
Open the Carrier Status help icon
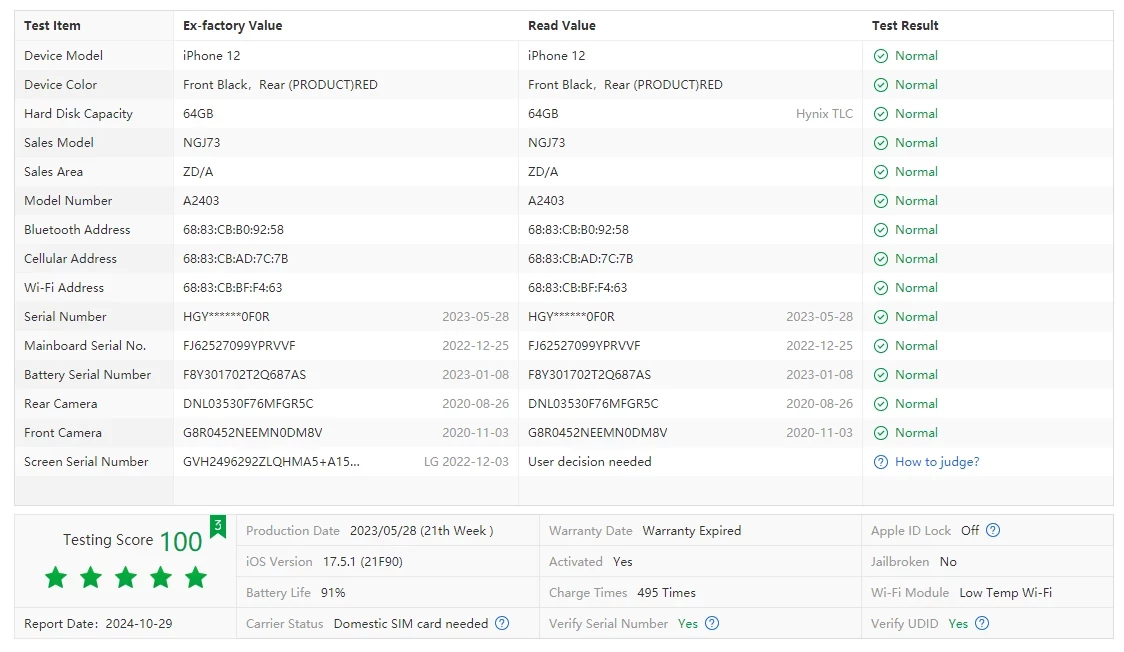point(502,623)
